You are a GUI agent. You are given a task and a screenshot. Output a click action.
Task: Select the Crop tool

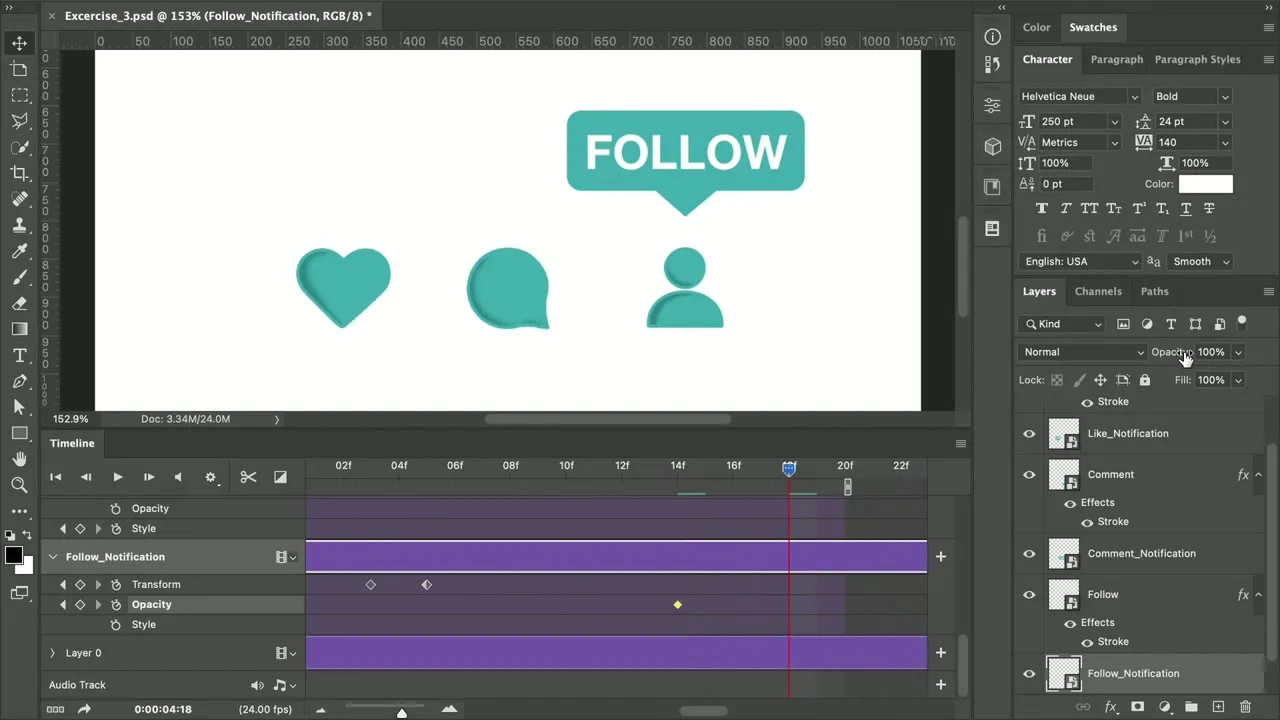pos(19,173)
